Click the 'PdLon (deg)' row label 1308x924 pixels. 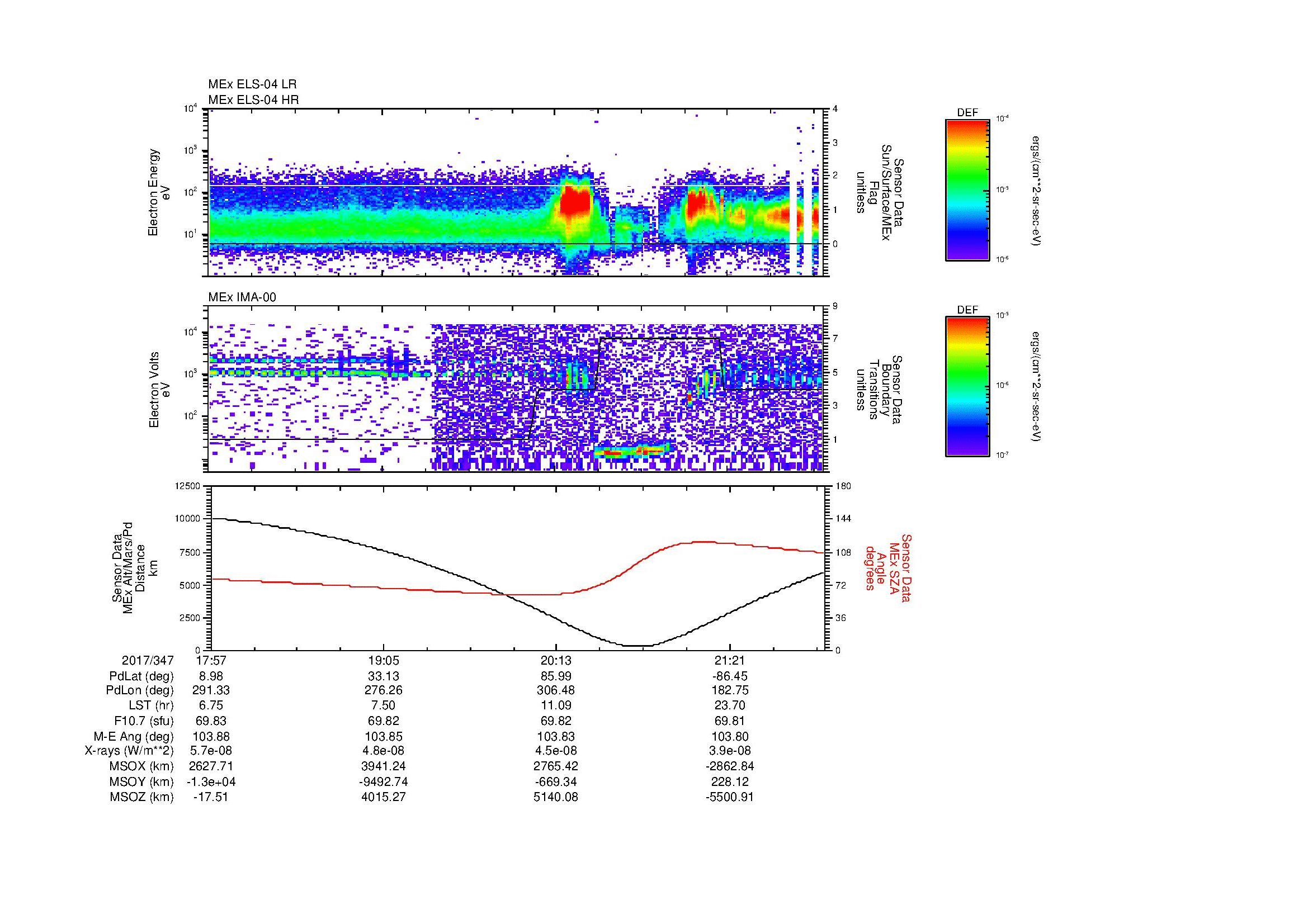tap(141, 690)
